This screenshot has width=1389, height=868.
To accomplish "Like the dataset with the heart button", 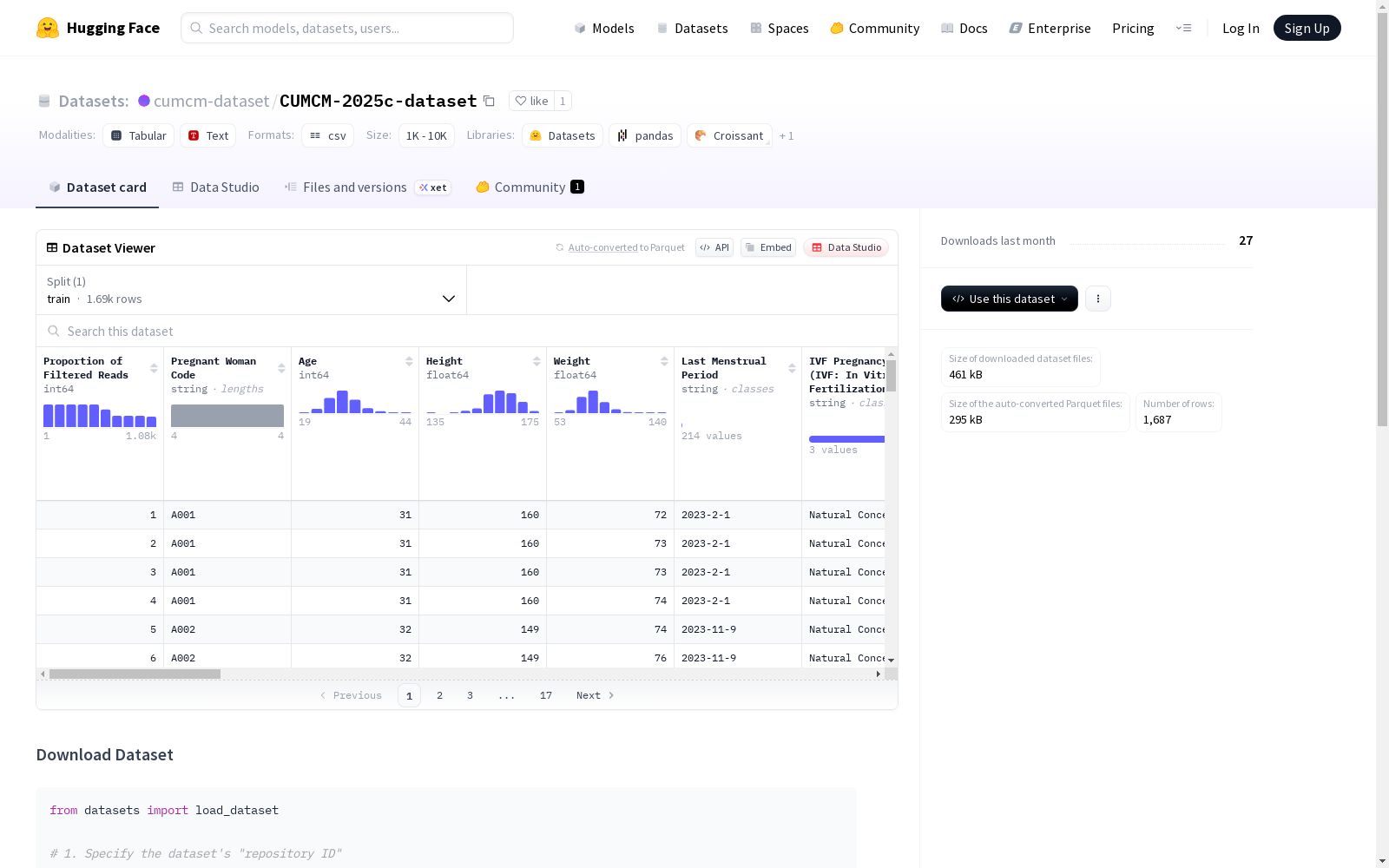I will (531, 101).
